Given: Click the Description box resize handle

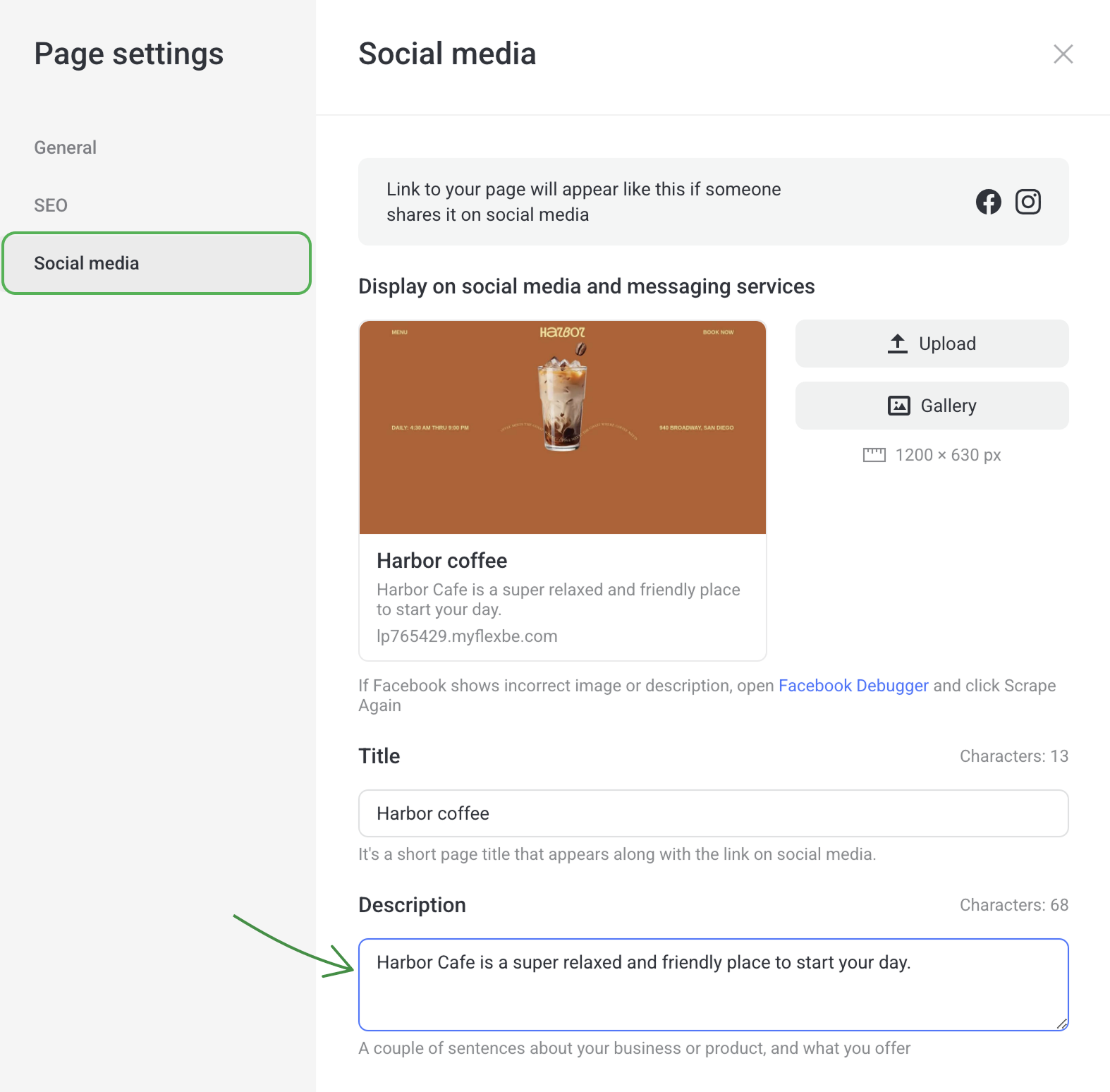Looking at the screenshot, I should (x=1061, y=1024).
